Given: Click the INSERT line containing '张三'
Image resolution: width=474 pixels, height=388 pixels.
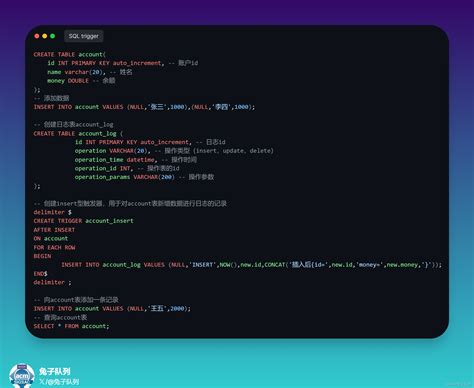Looking at the screenshot, I should click(x=144, y=107).
